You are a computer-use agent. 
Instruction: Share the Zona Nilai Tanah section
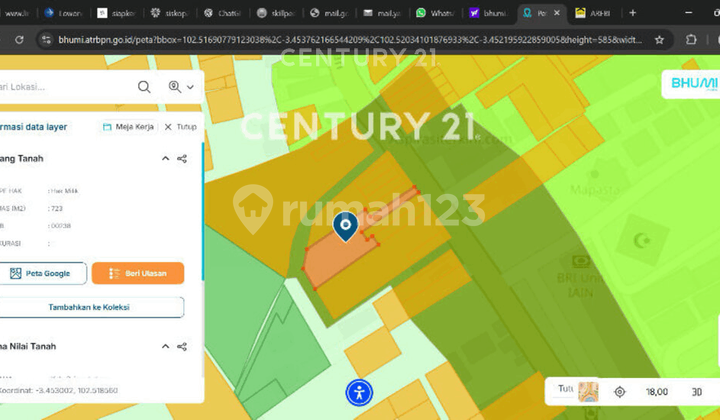tap(182, 346)
